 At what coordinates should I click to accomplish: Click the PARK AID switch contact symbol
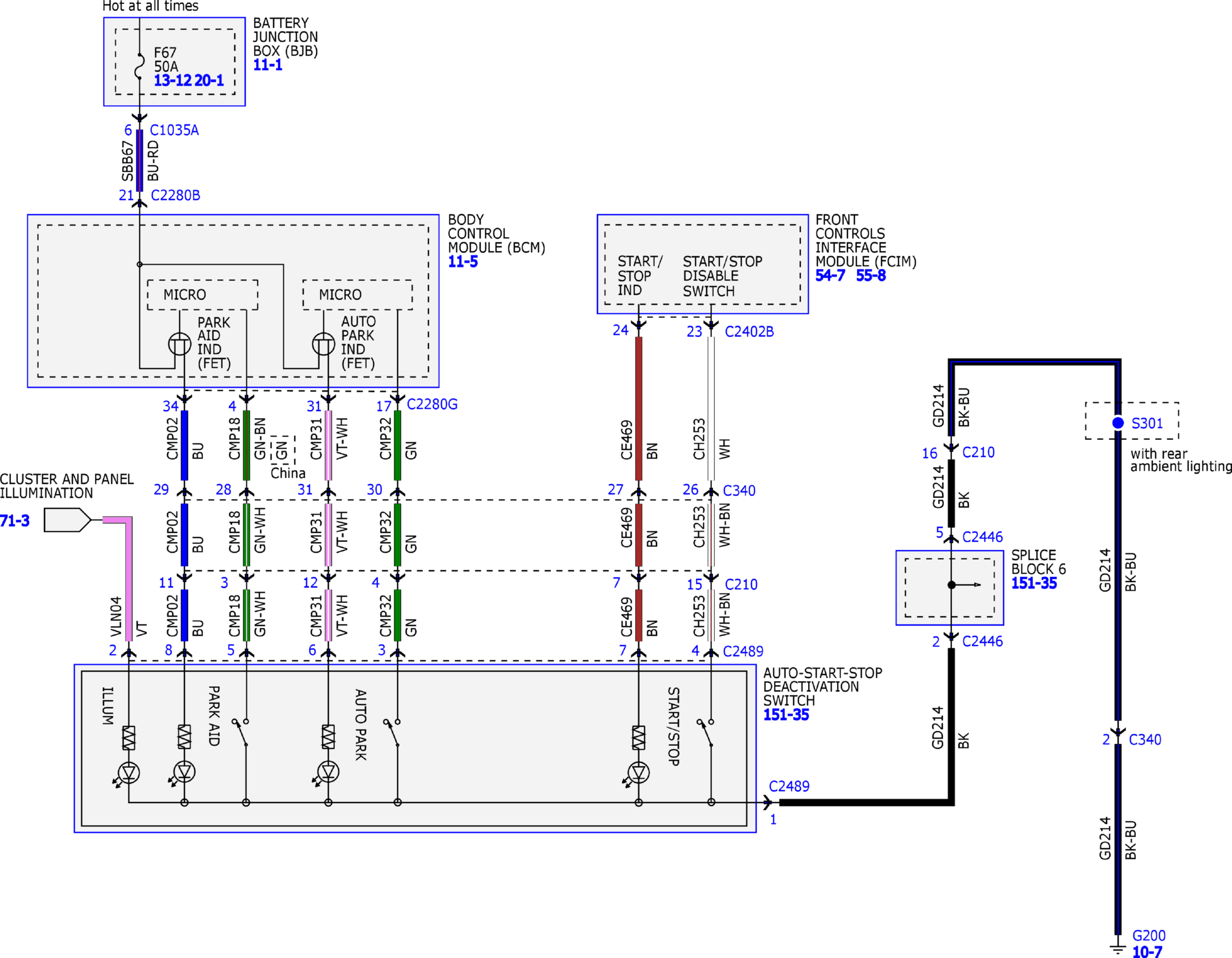[x=240, y=733]
